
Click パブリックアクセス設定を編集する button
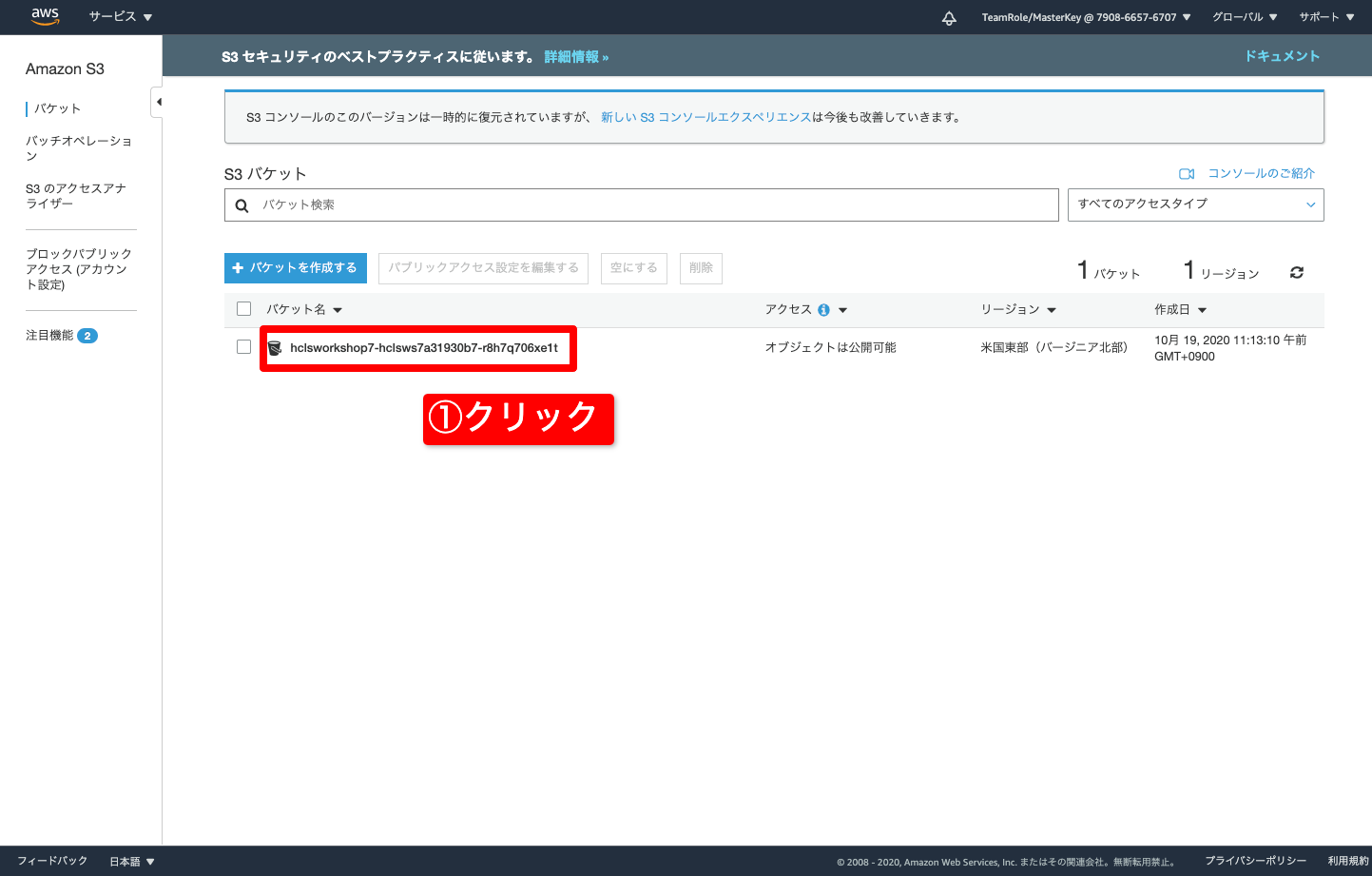[x=483, y=268]
